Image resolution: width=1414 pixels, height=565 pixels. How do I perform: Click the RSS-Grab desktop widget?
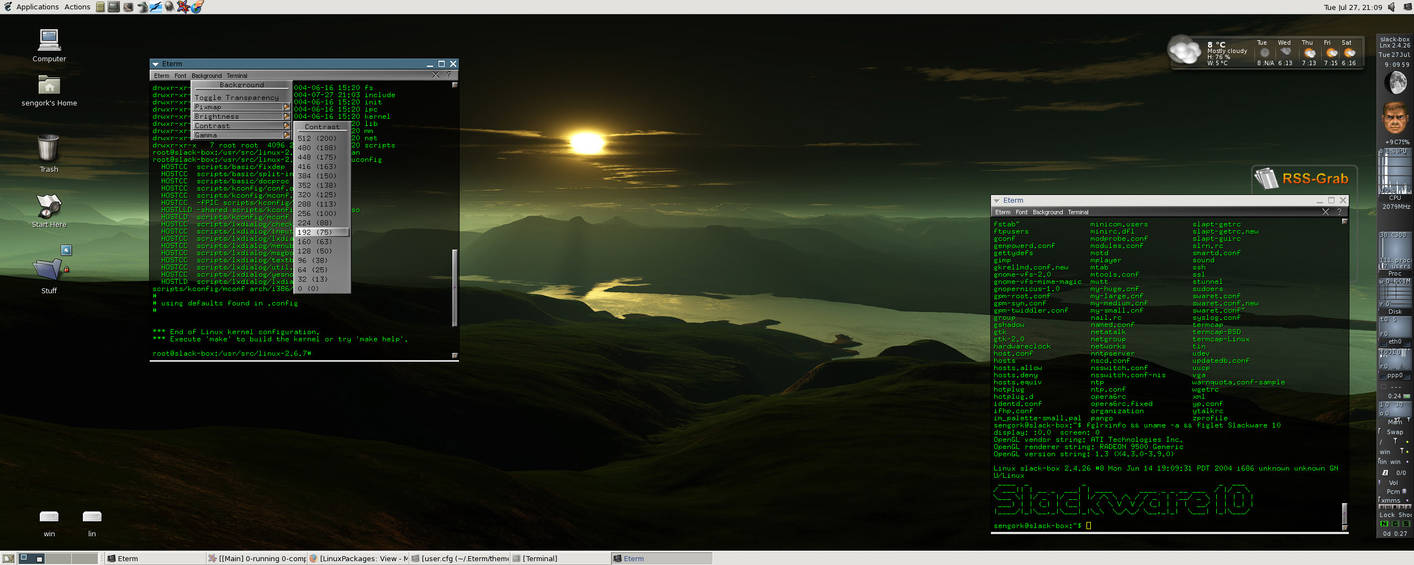(x=1302, y=179)
